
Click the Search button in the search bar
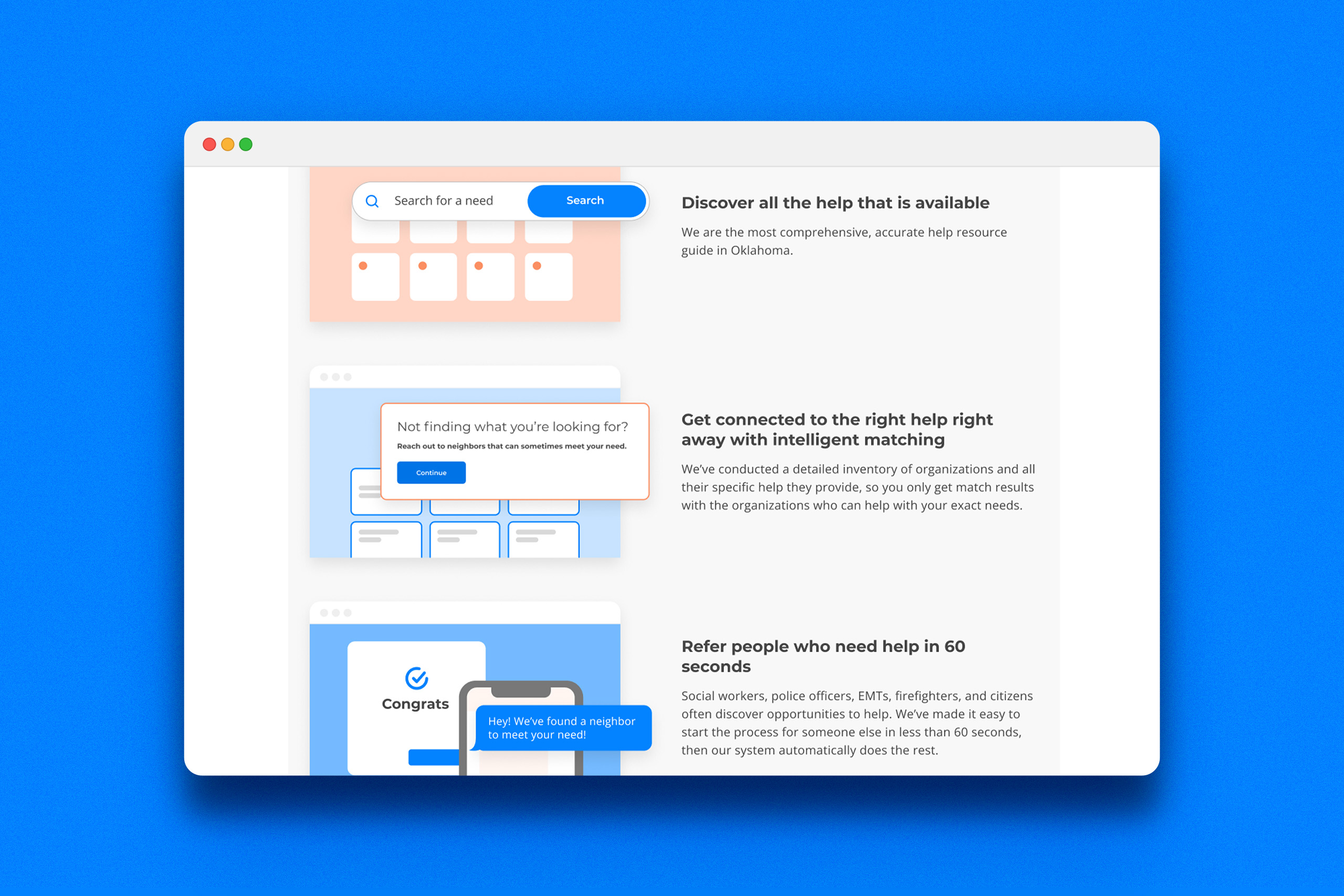tap(584, 200)
